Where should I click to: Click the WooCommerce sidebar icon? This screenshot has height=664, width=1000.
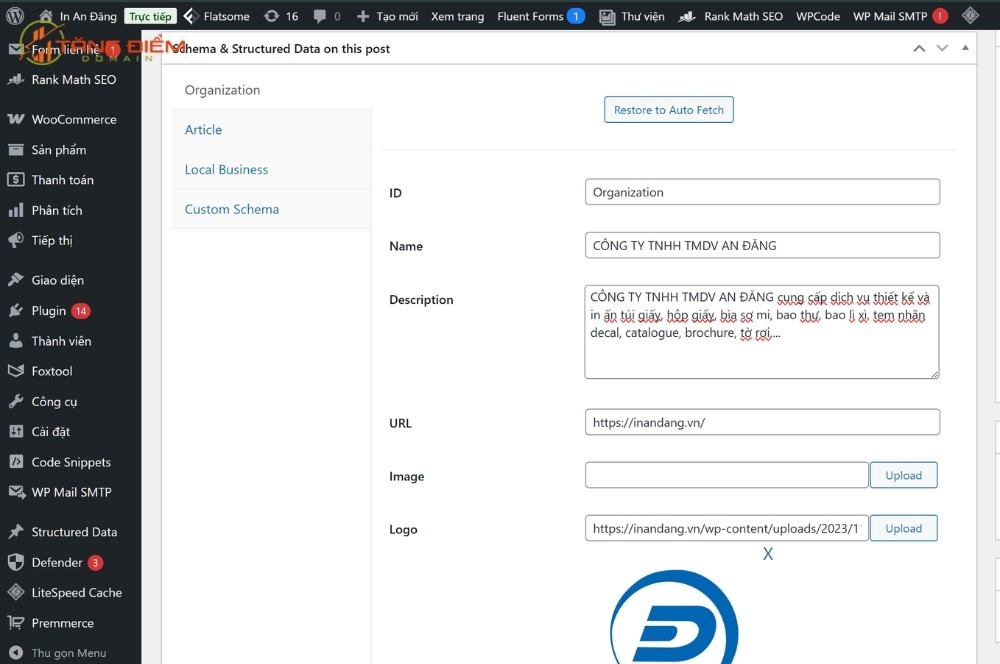click(16, 119)
